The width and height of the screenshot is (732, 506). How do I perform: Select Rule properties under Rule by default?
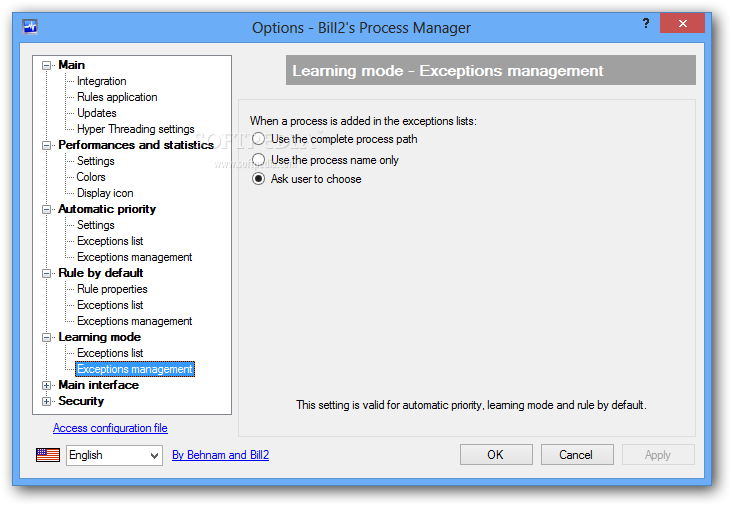click(x=112, y=289)
